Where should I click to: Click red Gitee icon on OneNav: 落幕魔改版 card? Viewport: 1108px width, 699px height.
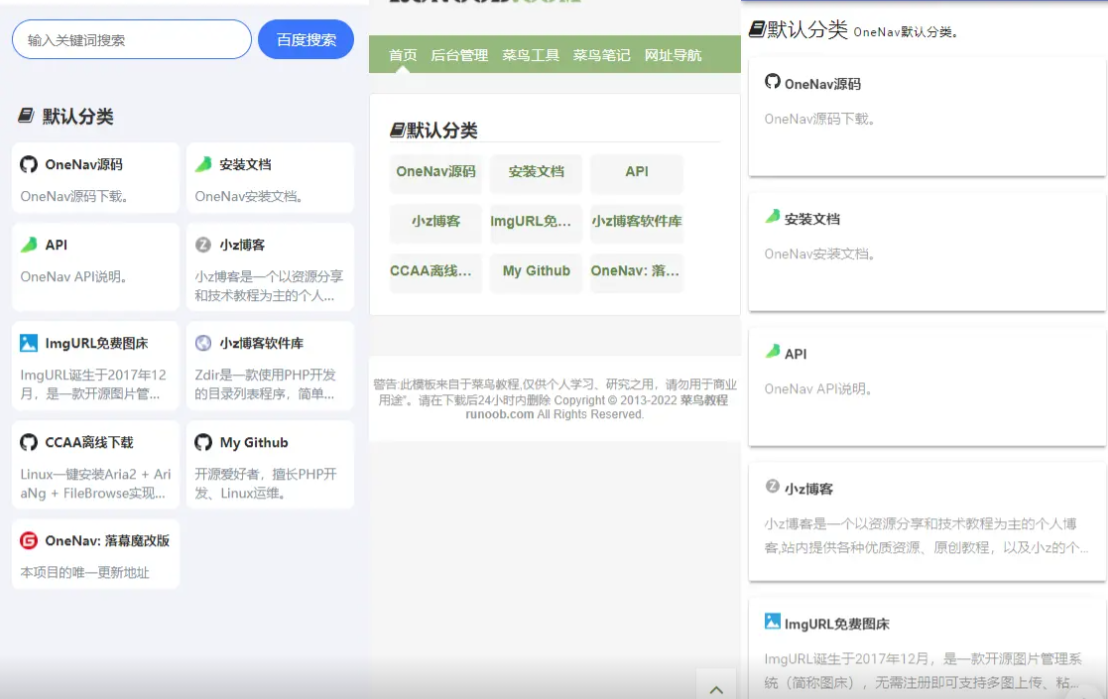29,541
